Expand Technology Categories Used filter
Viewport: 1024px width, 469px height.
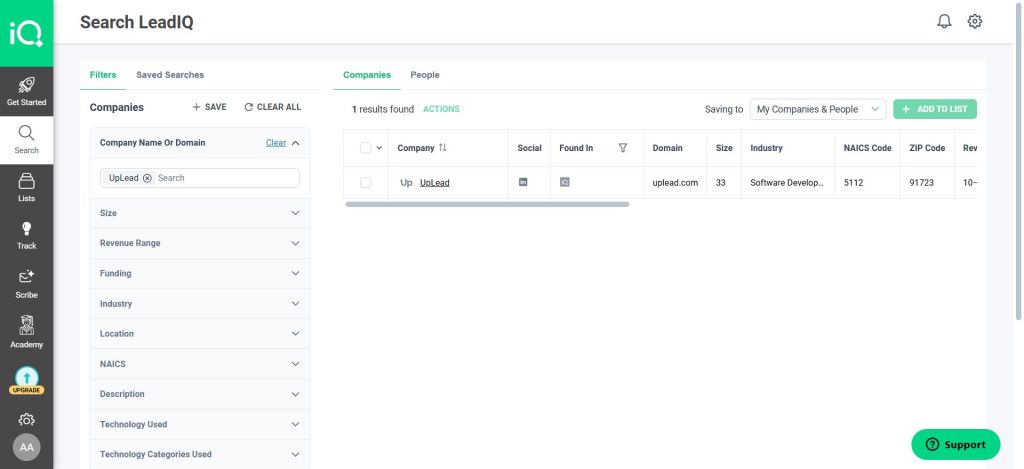pos(200,454)
